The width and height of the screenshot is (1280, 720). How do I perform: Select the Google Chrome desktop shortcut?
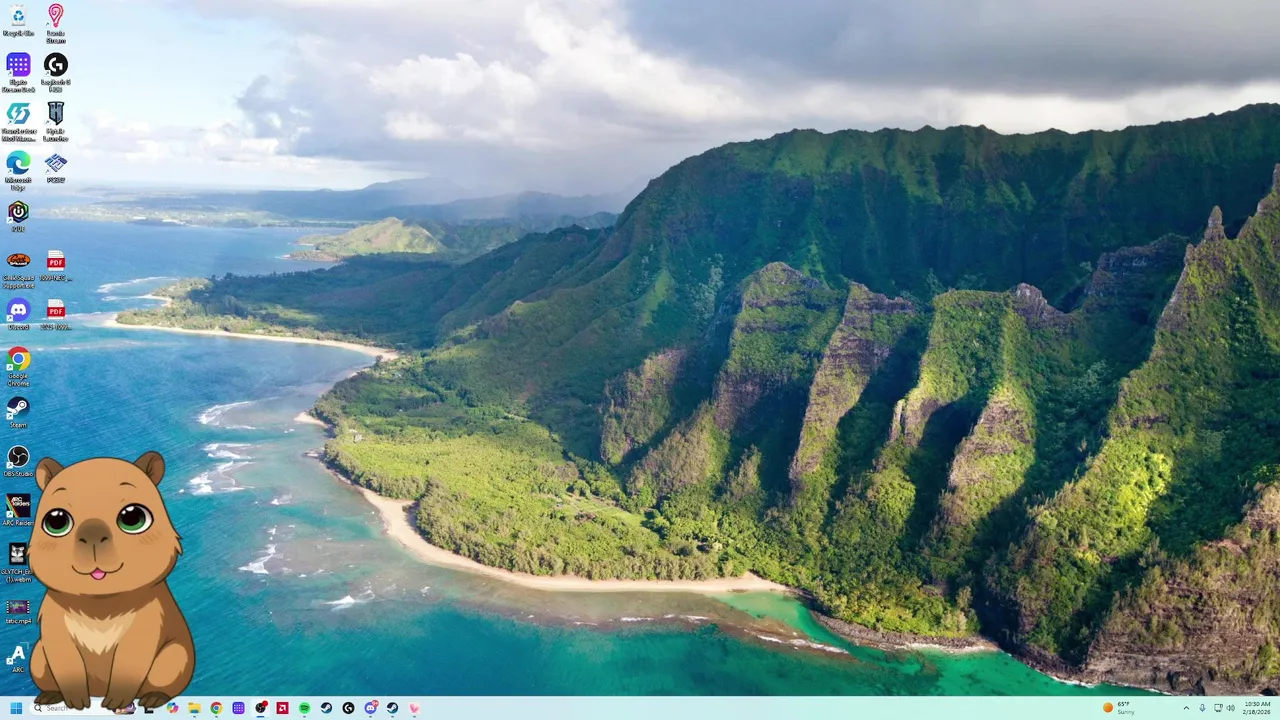tap(18, 366)
